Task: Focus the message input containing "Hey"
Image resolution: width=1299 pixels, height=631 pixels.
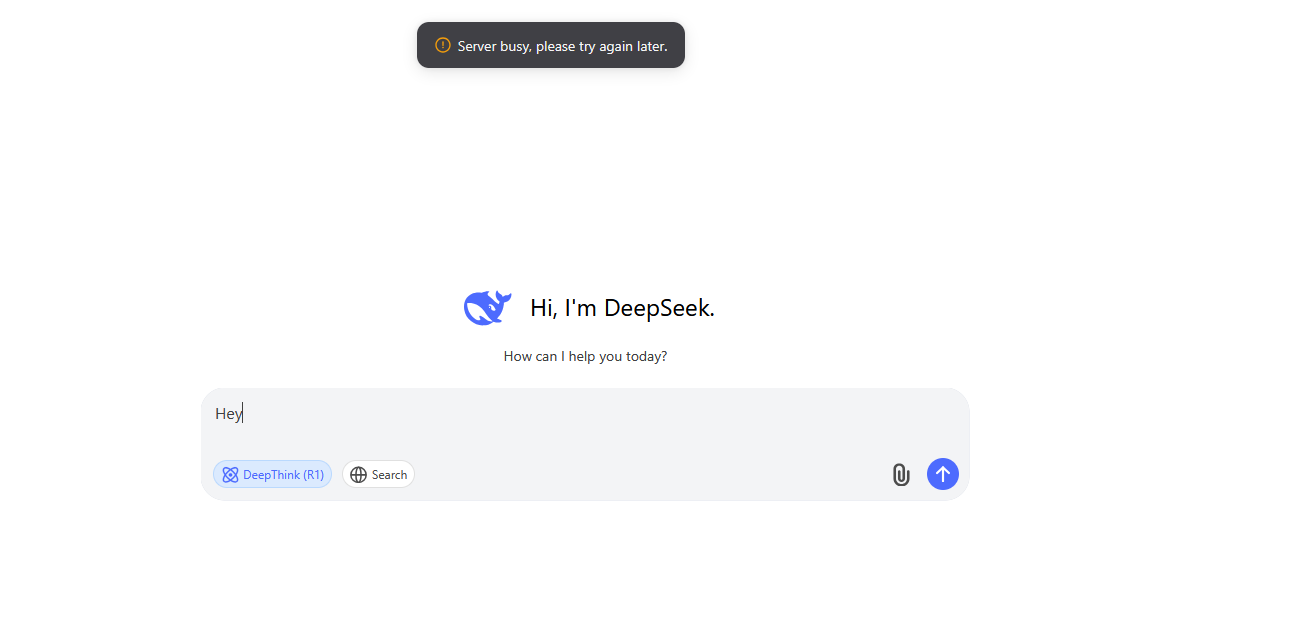Action: pyautogui.click(x=585, y=422)
